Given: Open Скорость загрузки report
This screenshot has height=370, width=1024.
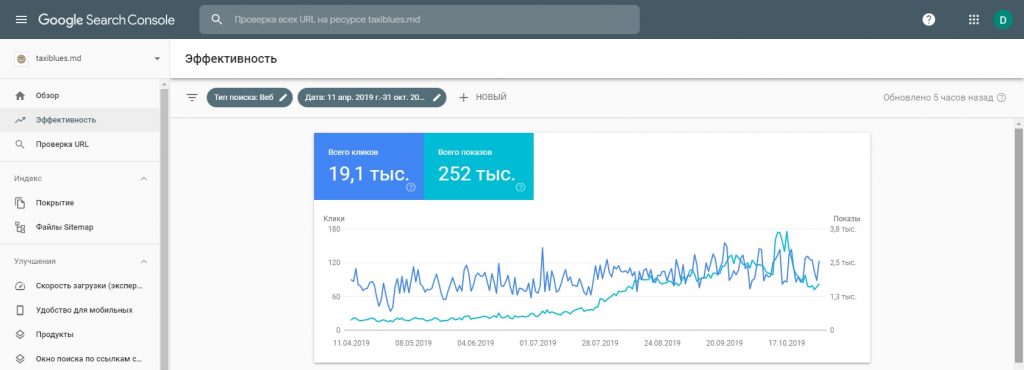Looking at the screenshot, I should [x=80, y=286].
